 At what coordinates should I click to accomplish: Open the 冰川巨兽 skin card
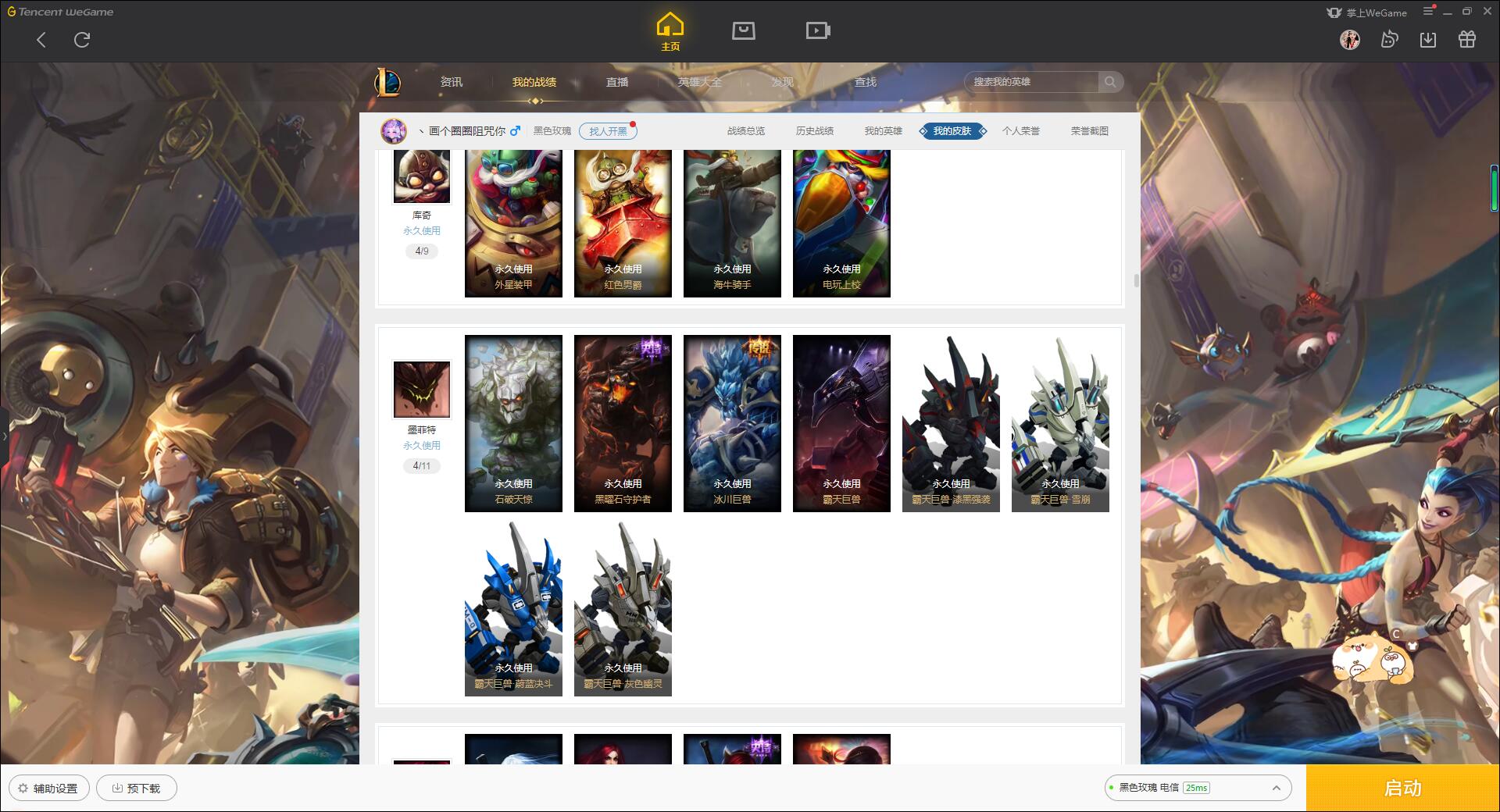click(x=732, y=423)
